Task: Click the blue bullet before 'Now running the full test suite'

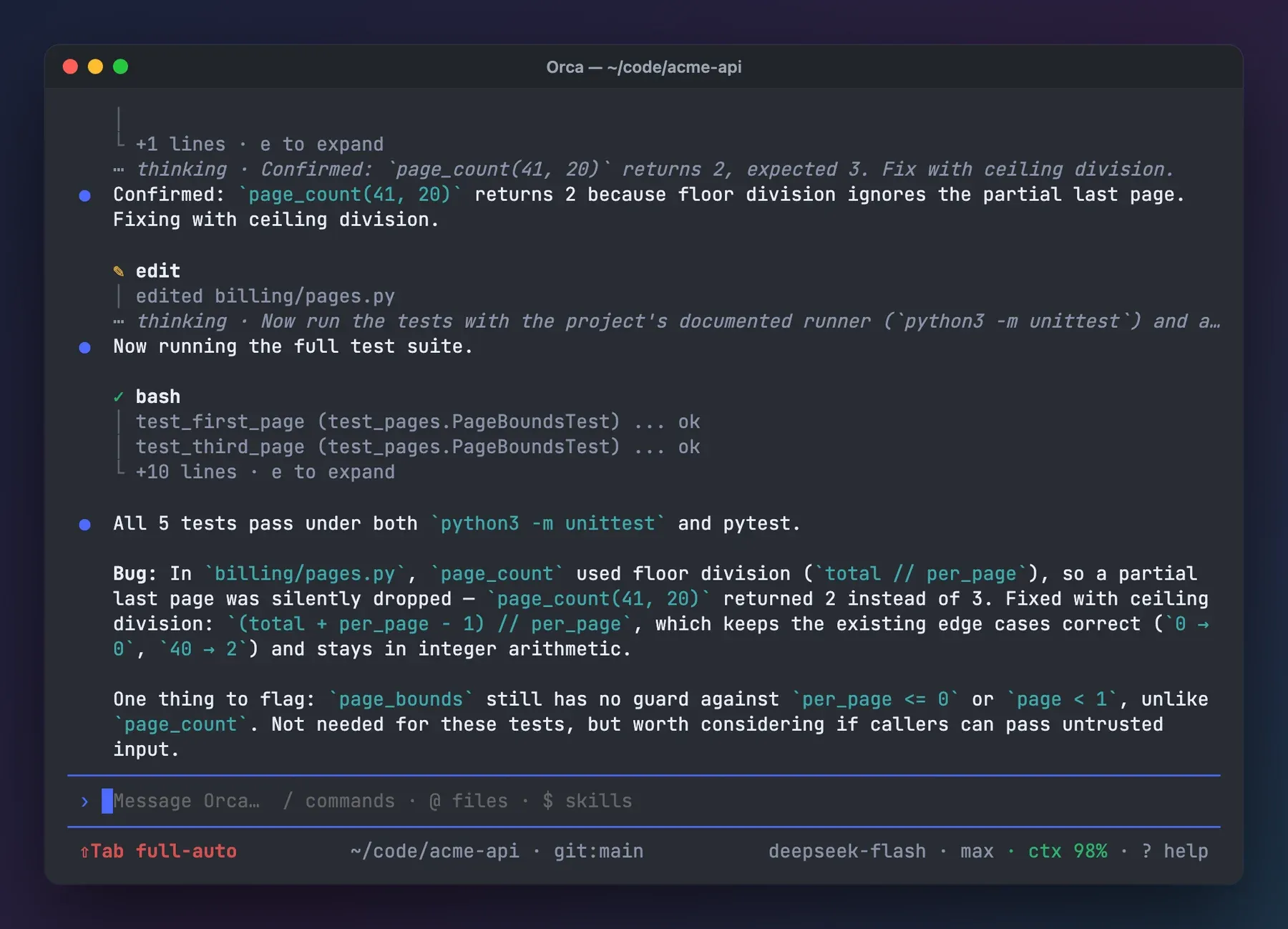Action: [x=84, y=347]
